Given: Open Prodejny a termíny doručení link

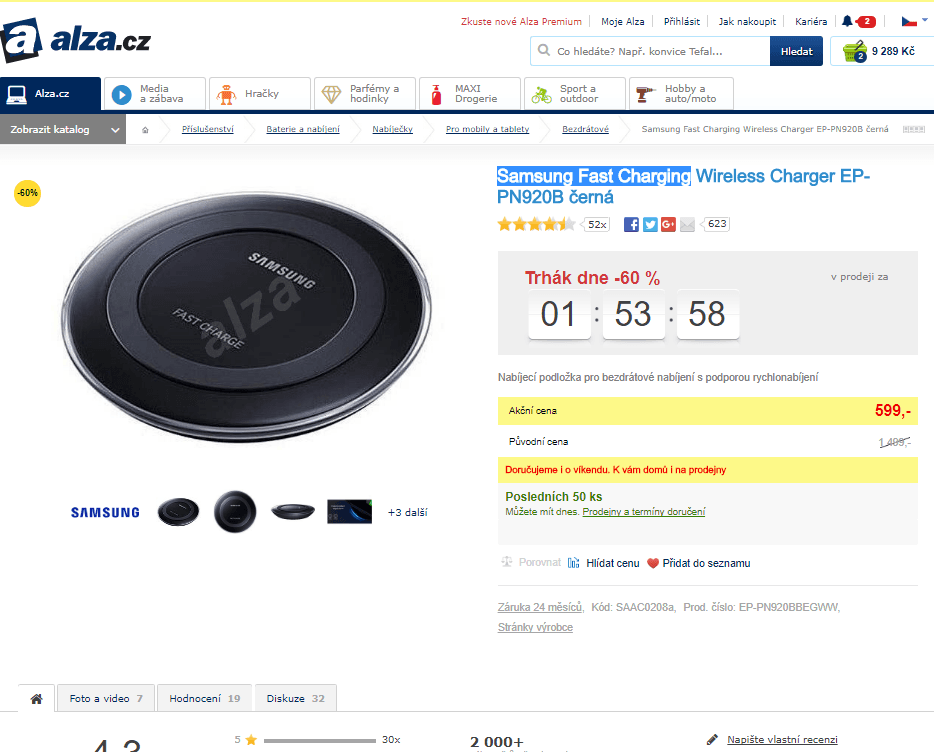Looking at the screenshot, I should pos(644,512).
